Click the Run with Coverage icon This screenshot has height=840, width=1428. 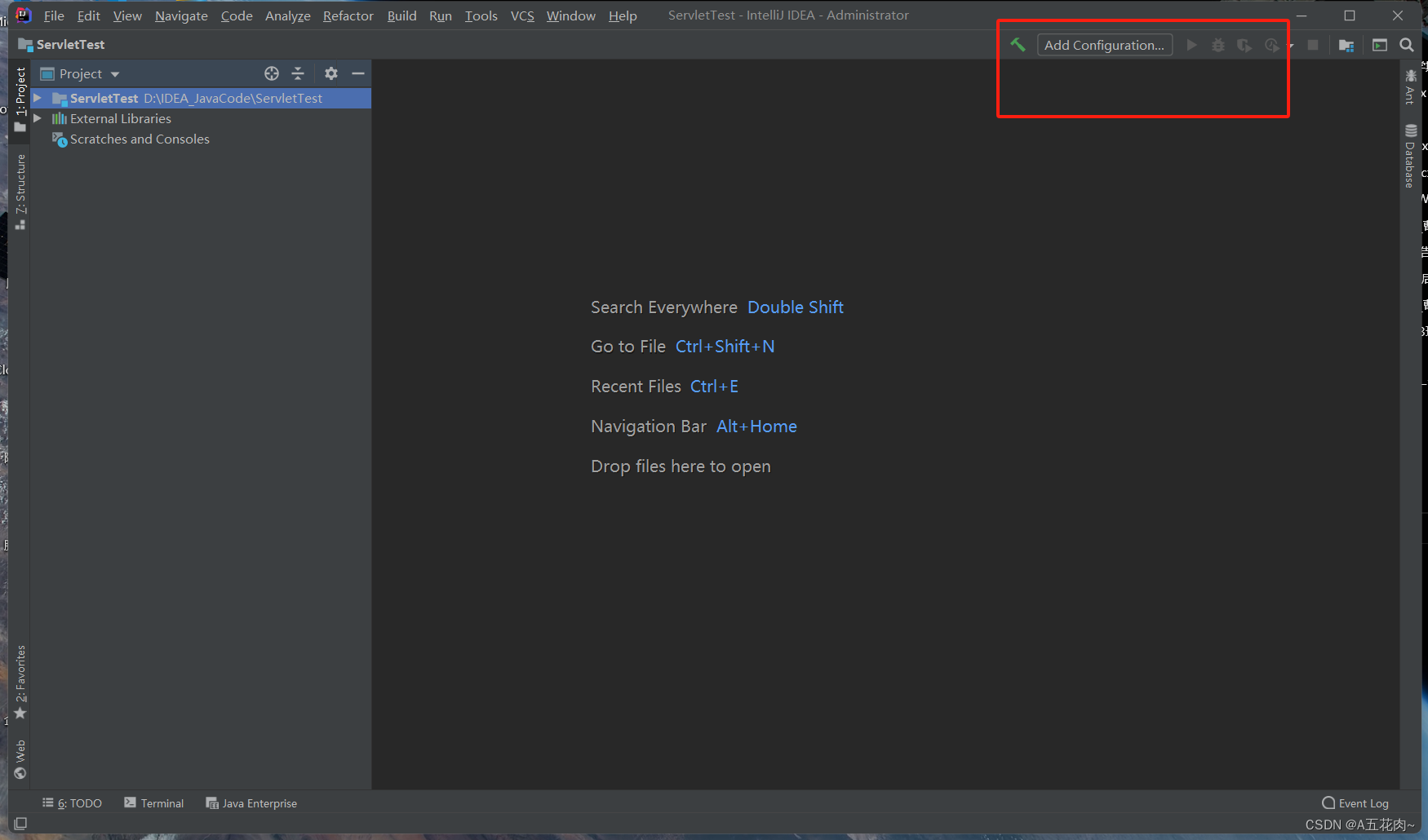click(1244, 45)
